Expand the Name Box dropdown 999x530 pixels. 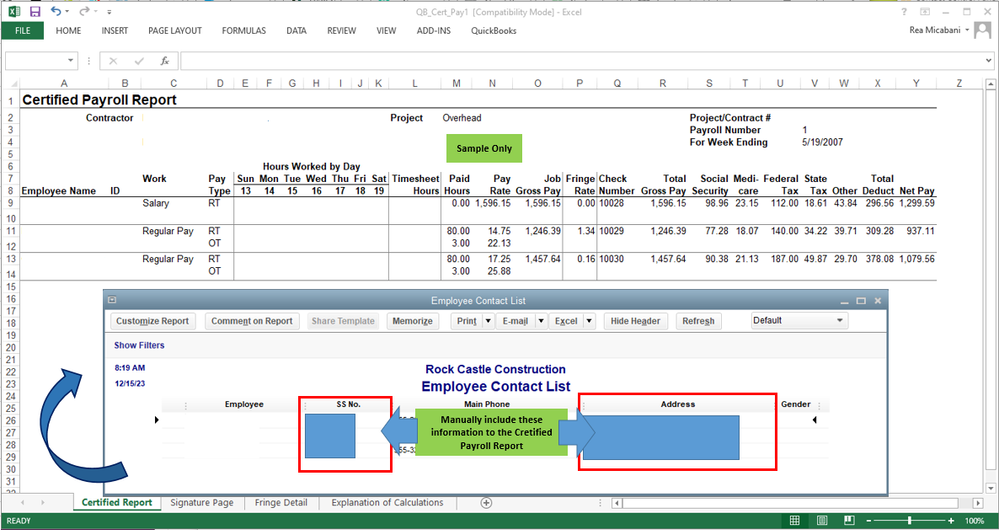[x=70, y=61]
